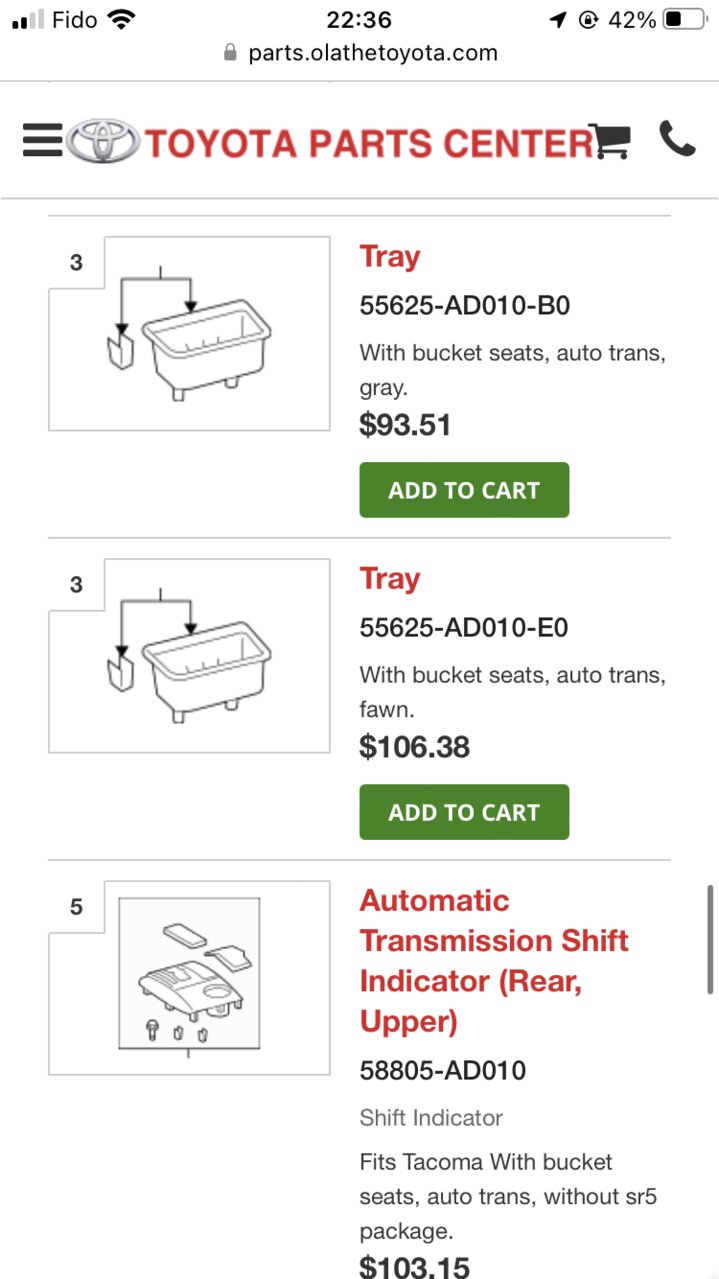This screenshot has width=719, height=1279.
Task: Tap the Toyota logo emblem
Action: point(103,141)
